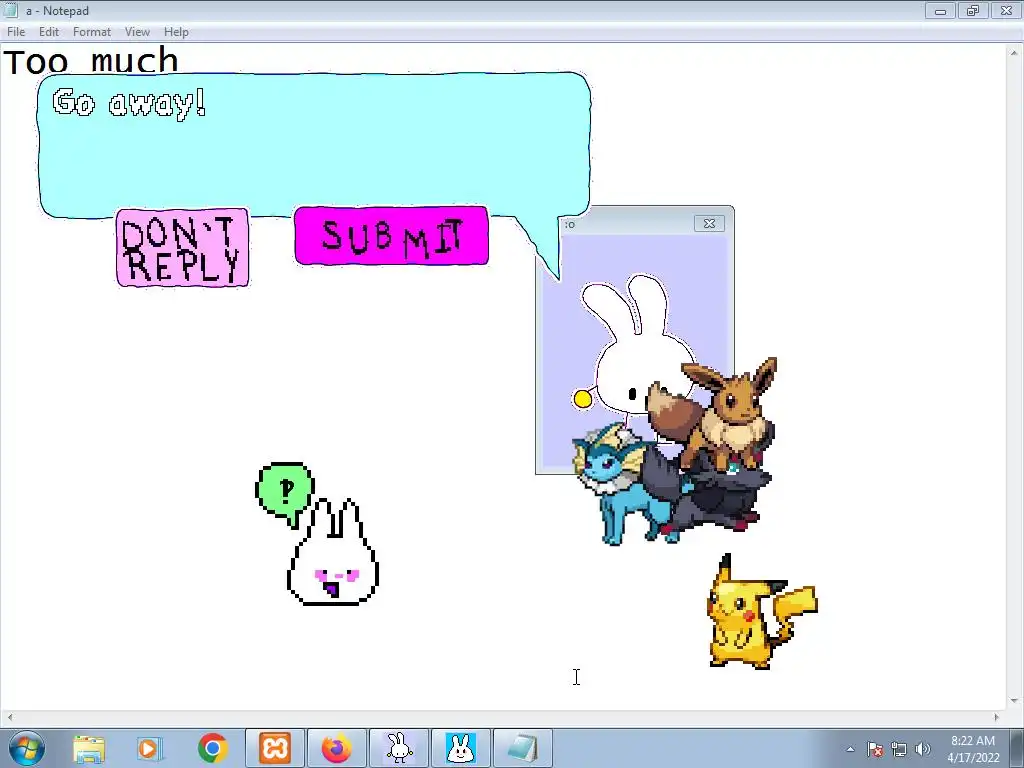Screen dimensions: 1024x768
Task: Restore down the Notepad window
Action: (x=973, y=11)
